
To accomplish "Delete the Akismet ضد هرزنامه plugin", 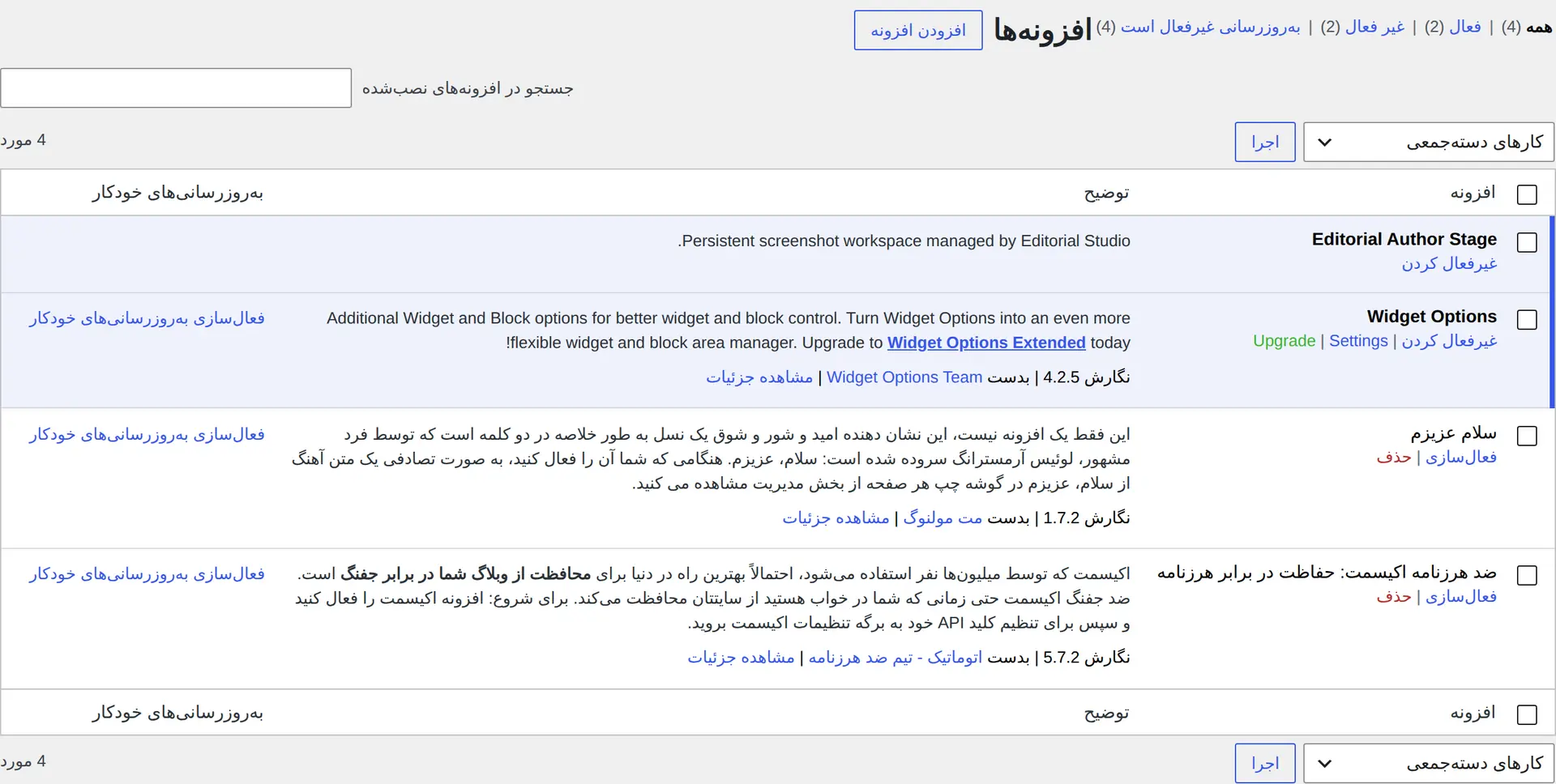I will tap(1394, 596).
